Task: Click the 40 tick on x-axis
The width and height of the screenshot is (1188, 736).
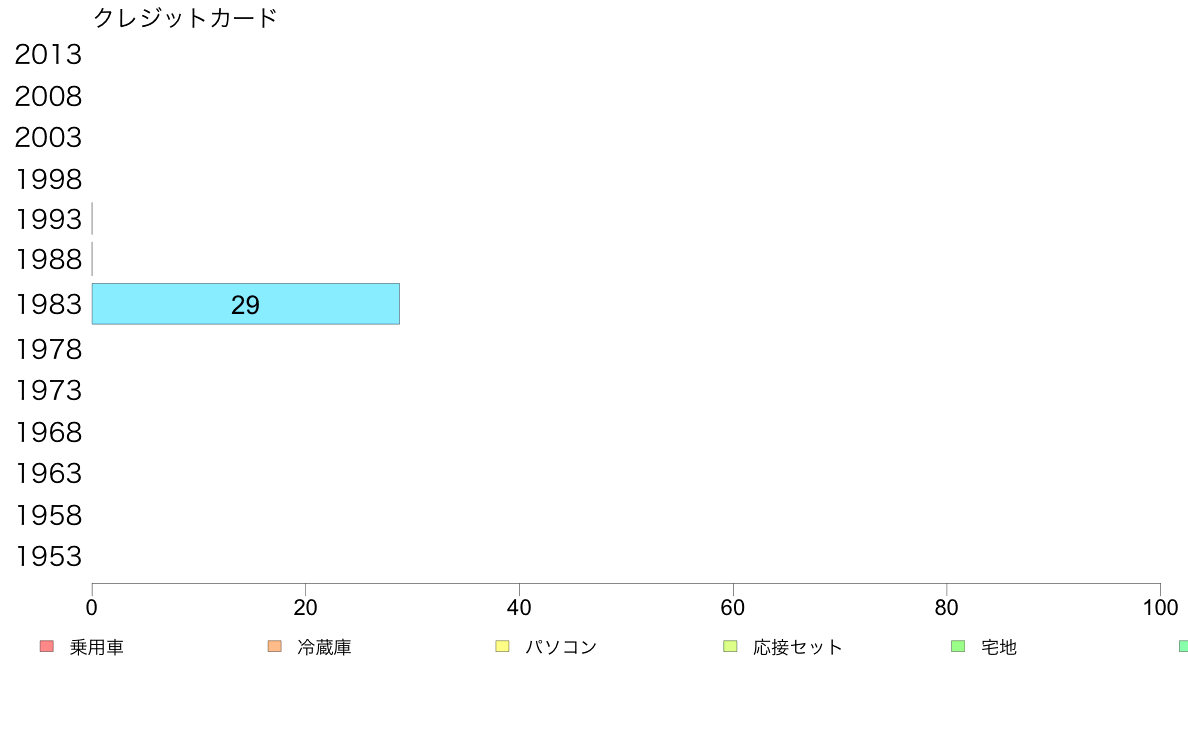Action: click(x=519, y=607)
